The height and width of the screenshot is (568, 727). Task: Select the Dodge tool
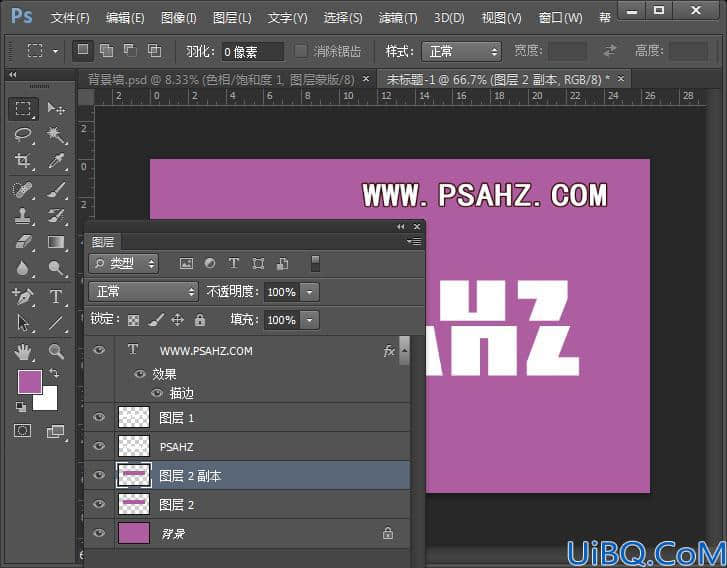56,268
